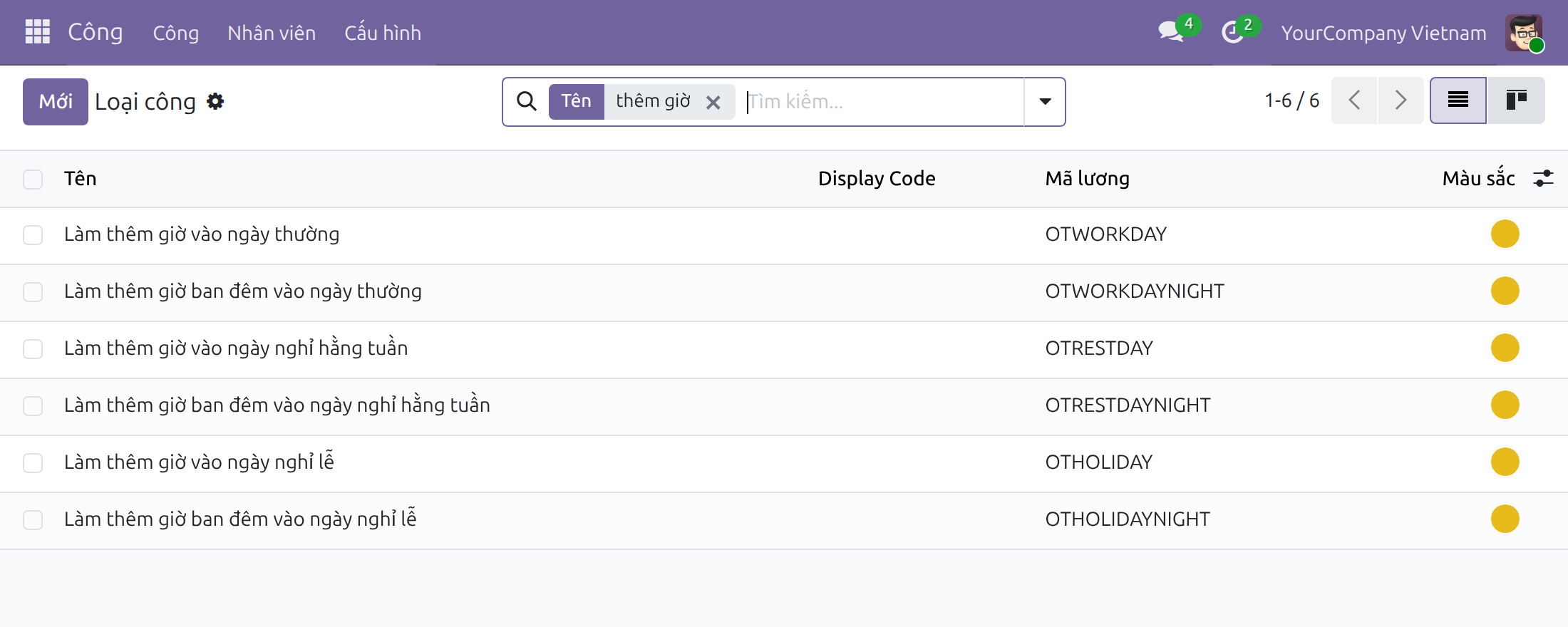The width and height of the screenshot is (1568, 627).
Task: Check 'Làm thêm giờ ban đêm vào ngày nghỉ lễ' row
Action: pyautogui.click(x=33, y=520)
